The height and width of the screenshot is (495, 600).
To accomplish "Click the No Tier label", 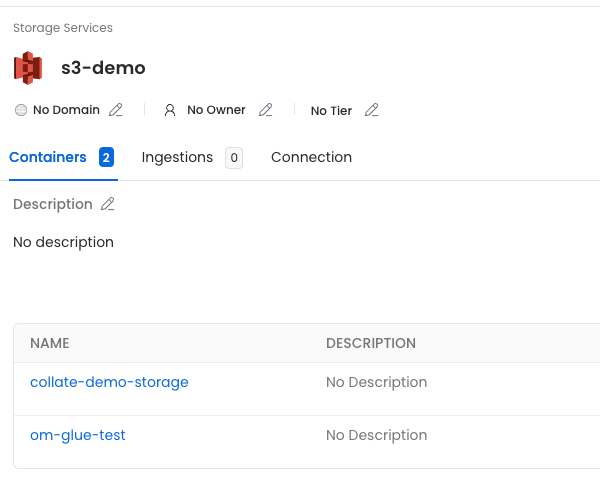I will tap(331, 111).
